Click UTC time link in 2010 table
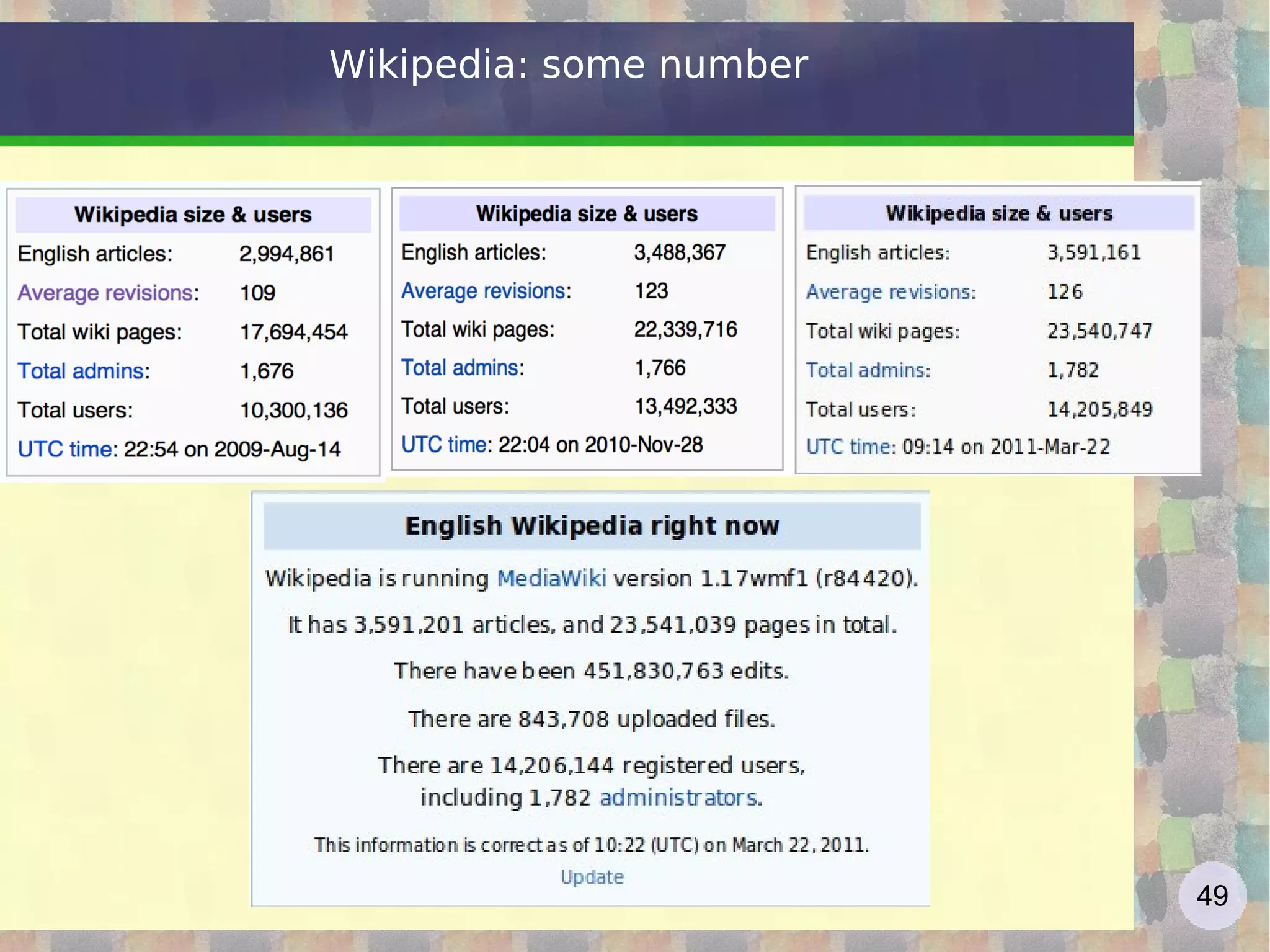 pyautogui.click(x=443, y=445)
